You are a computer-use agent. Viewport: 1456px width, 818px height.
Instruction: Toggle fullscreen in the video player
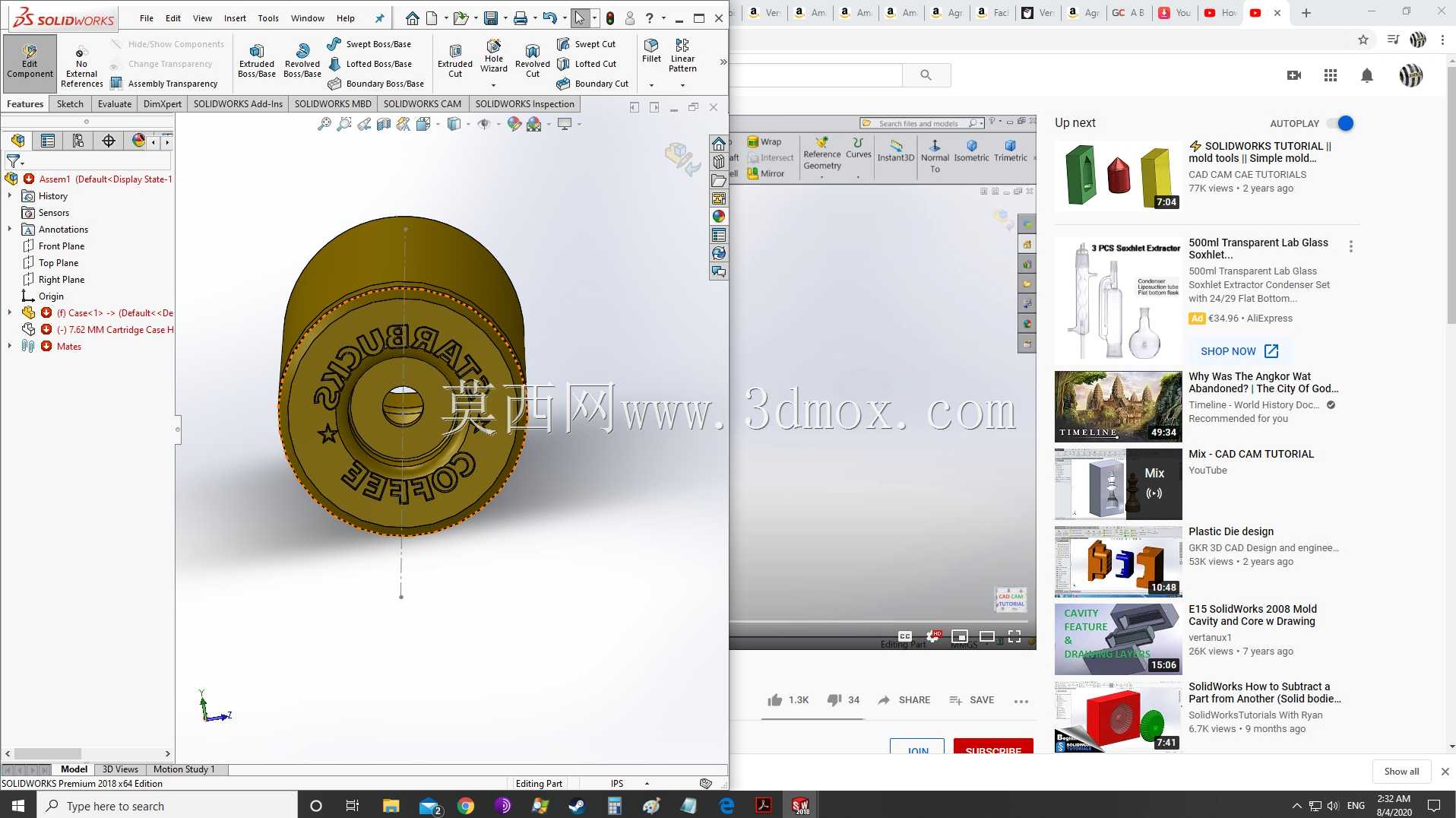point(1014,636)
